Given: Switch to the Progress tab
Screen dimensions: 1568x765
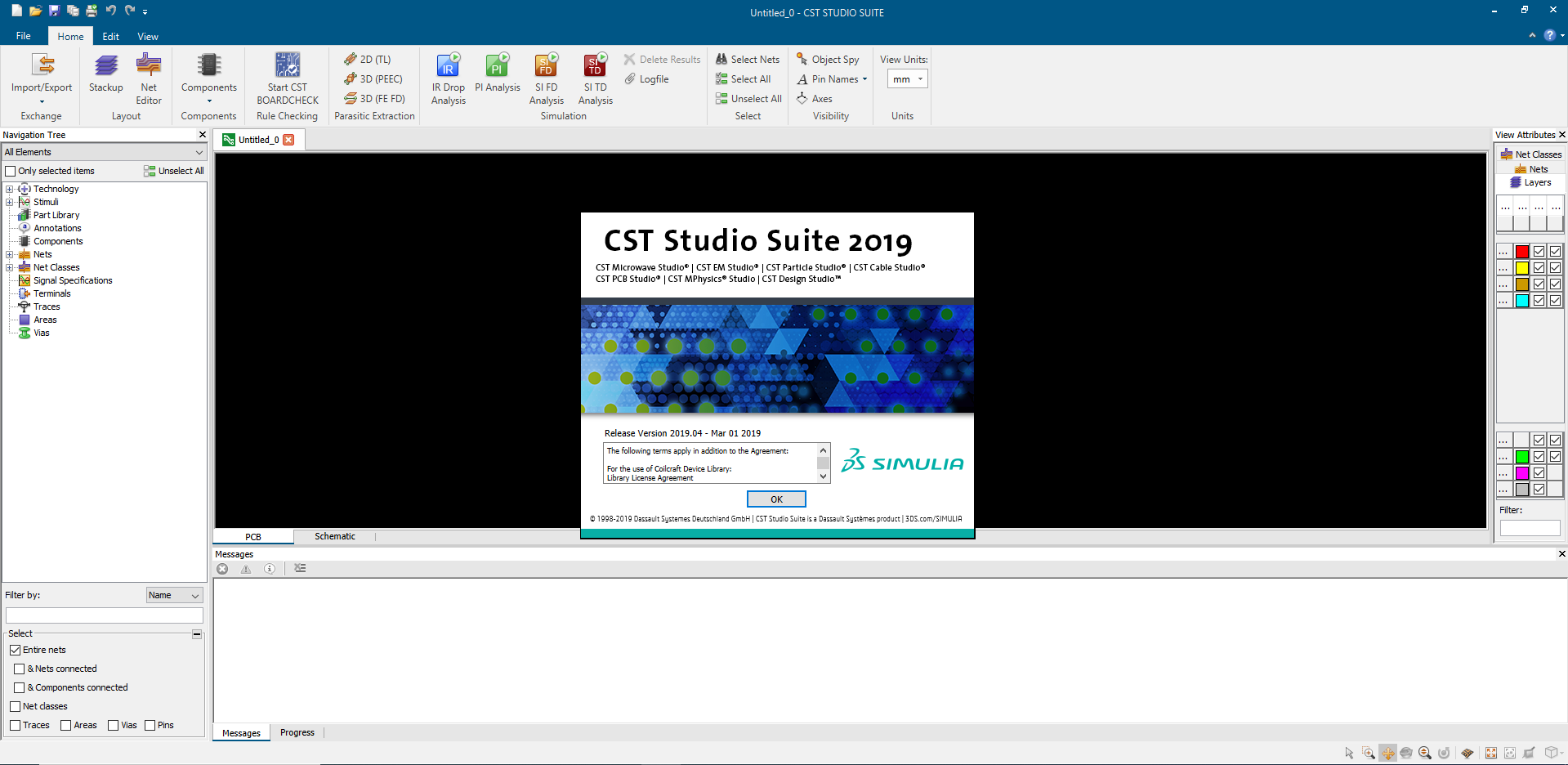Looking at the screenshot, I should coord(297,732).
